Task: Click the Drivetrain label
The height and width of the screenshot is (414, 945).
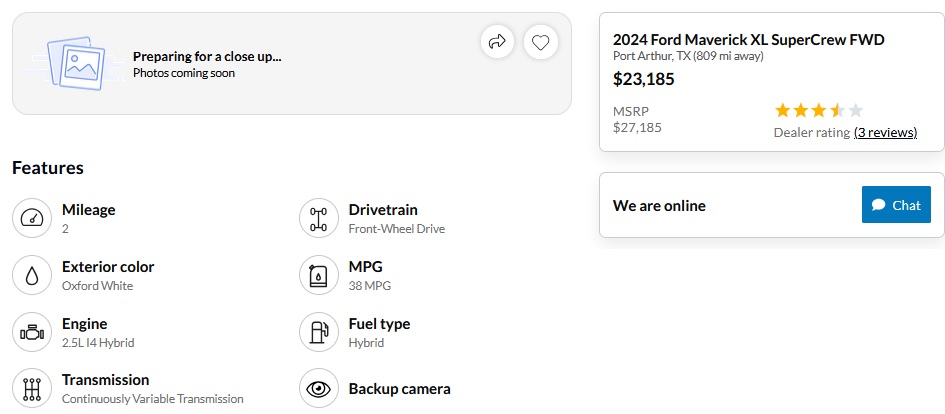Action: [x=383, y=210]
